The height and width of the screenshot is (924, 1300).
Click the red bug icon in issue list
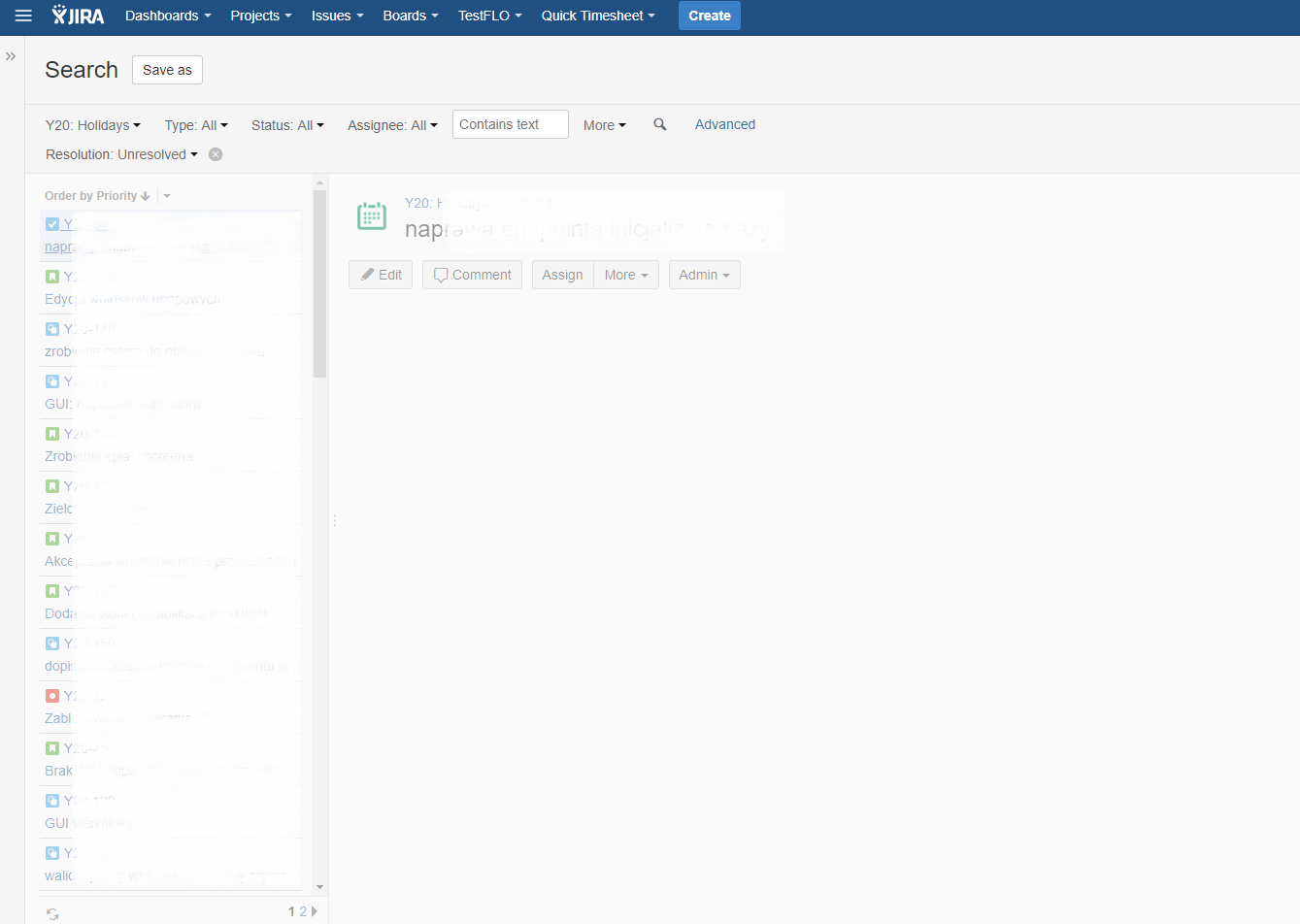click(52, 696)
